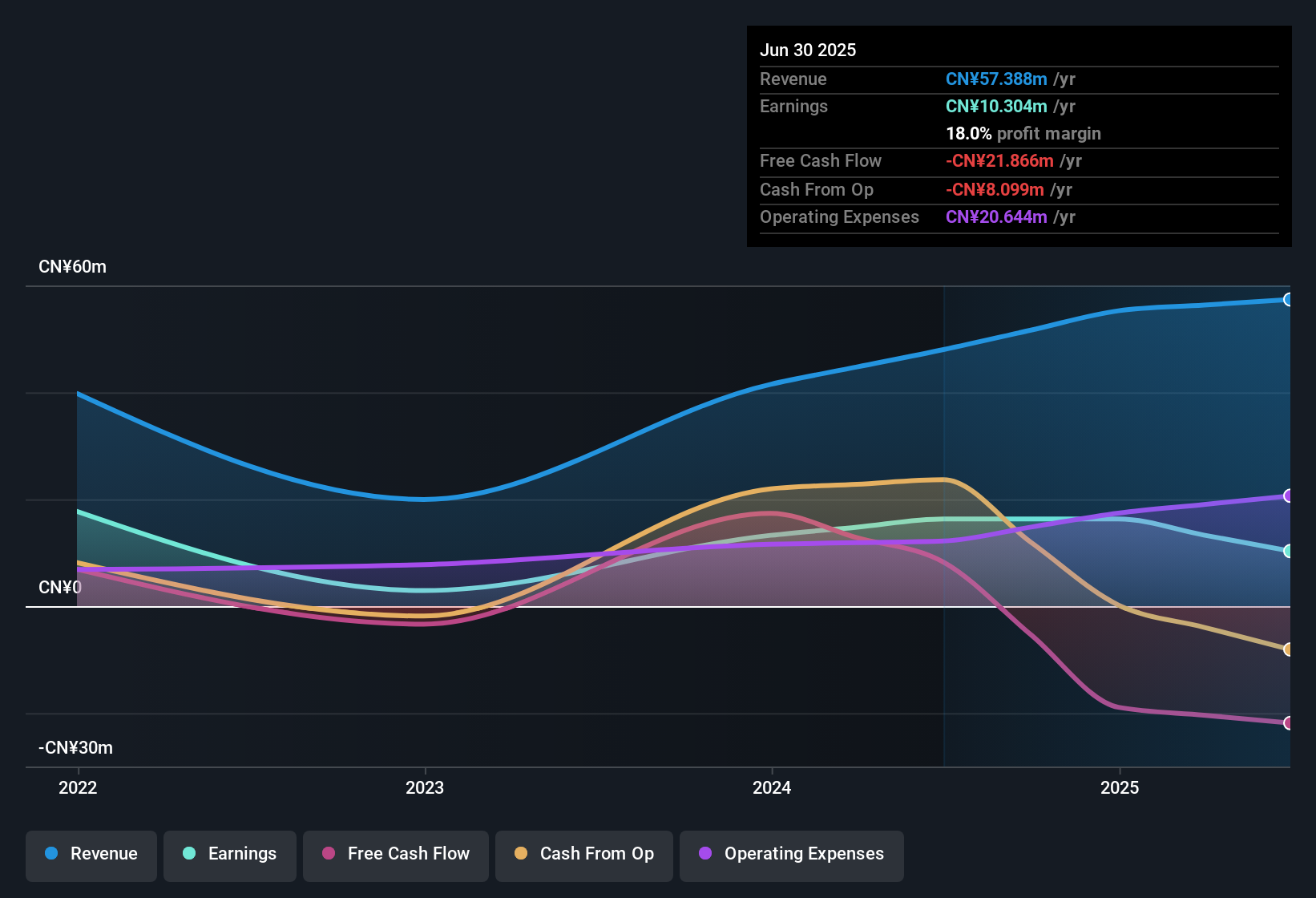Toggle the Earnings series visibility
Image resolution: width=1316 pixels, height=898 pixels.
(x=230, y=855)
